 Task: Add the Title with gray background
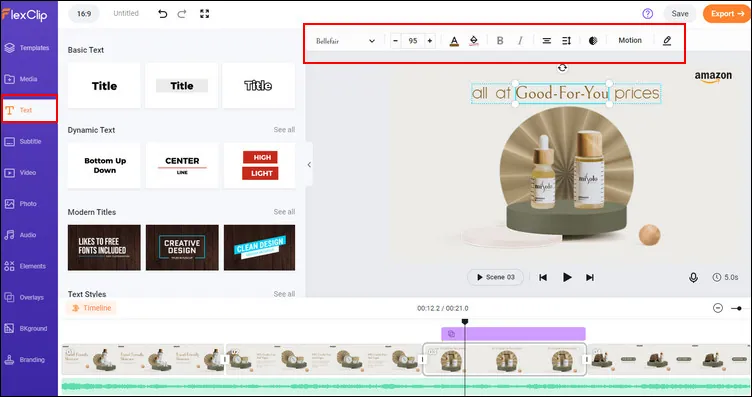pos(182,86)
